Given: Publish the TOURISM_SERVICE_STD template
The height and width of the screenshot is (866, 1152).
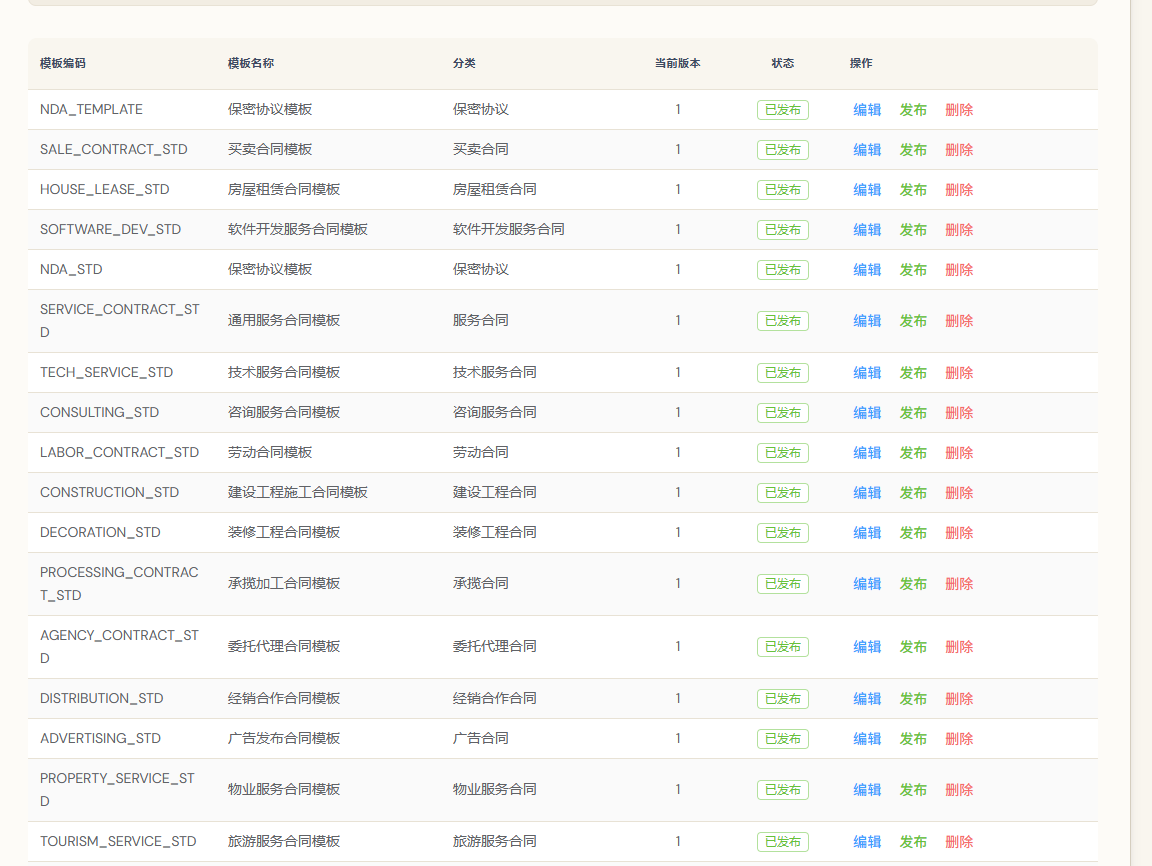Looking at the screenshot, I should click(913, 842).
